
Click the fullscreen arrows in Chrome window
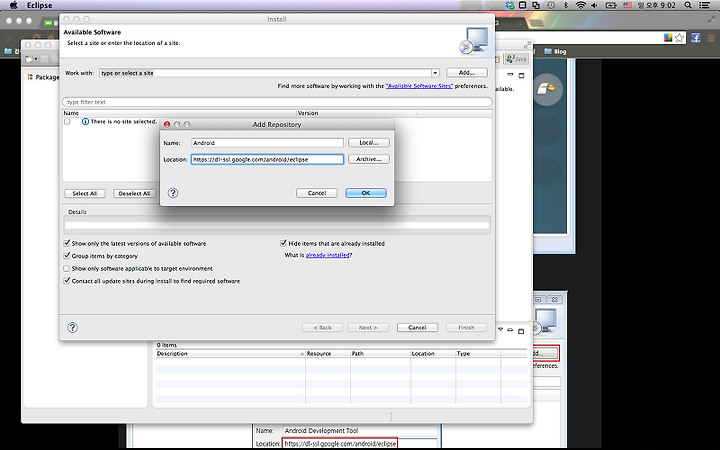[x=711, y=19]
